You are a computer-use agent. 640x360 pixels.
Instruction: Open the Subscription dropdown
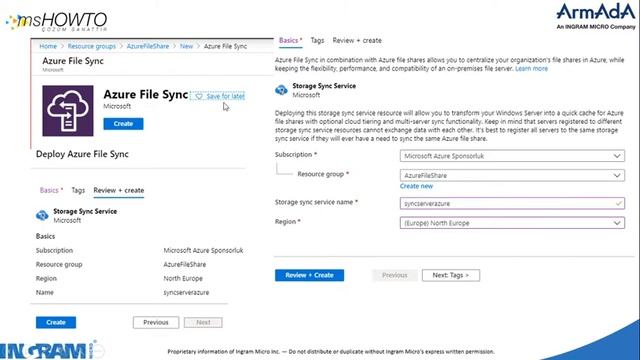[x=512, y=156]
